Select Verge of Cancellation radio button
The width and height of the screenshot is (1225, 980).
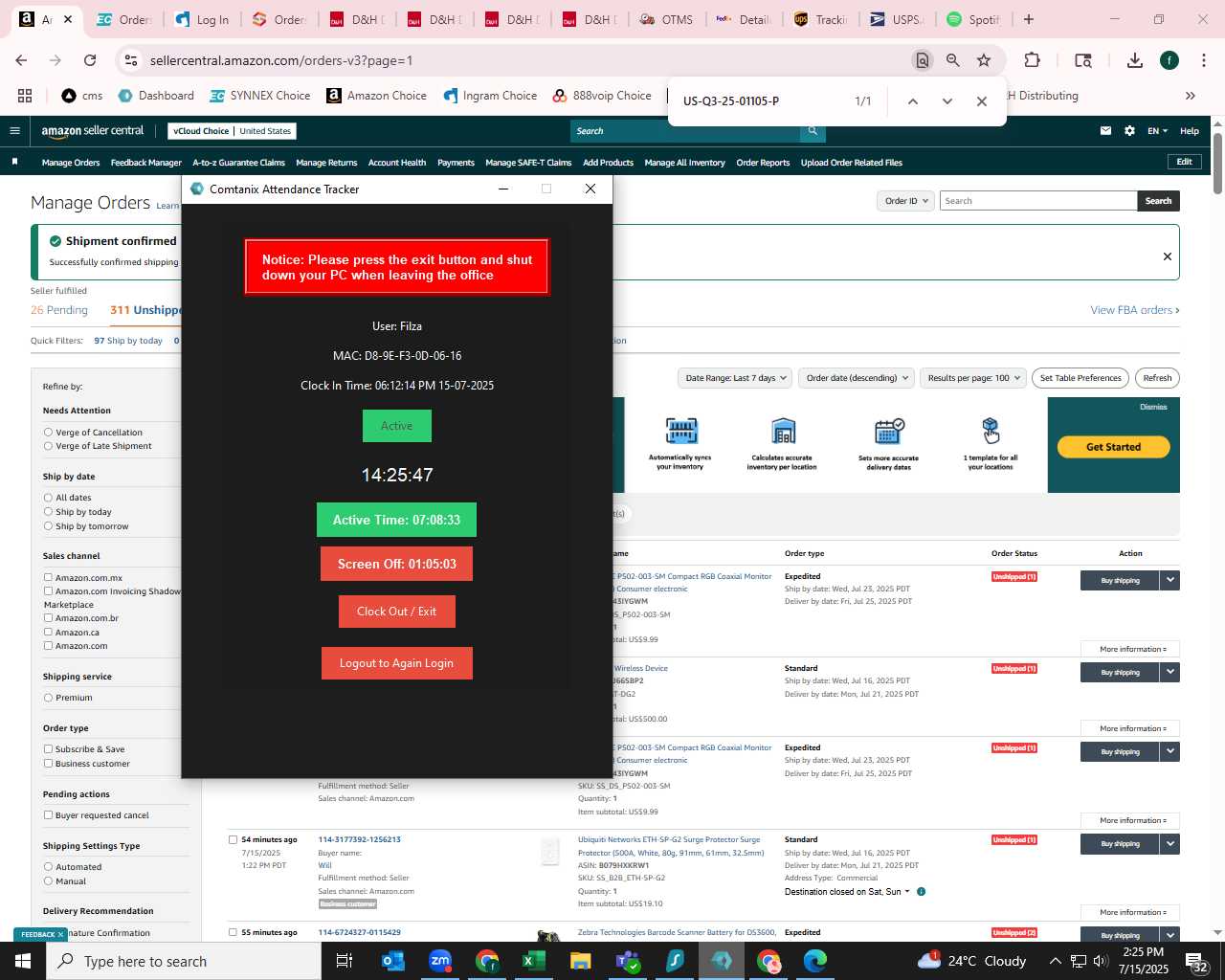click(x=48, y=433)
